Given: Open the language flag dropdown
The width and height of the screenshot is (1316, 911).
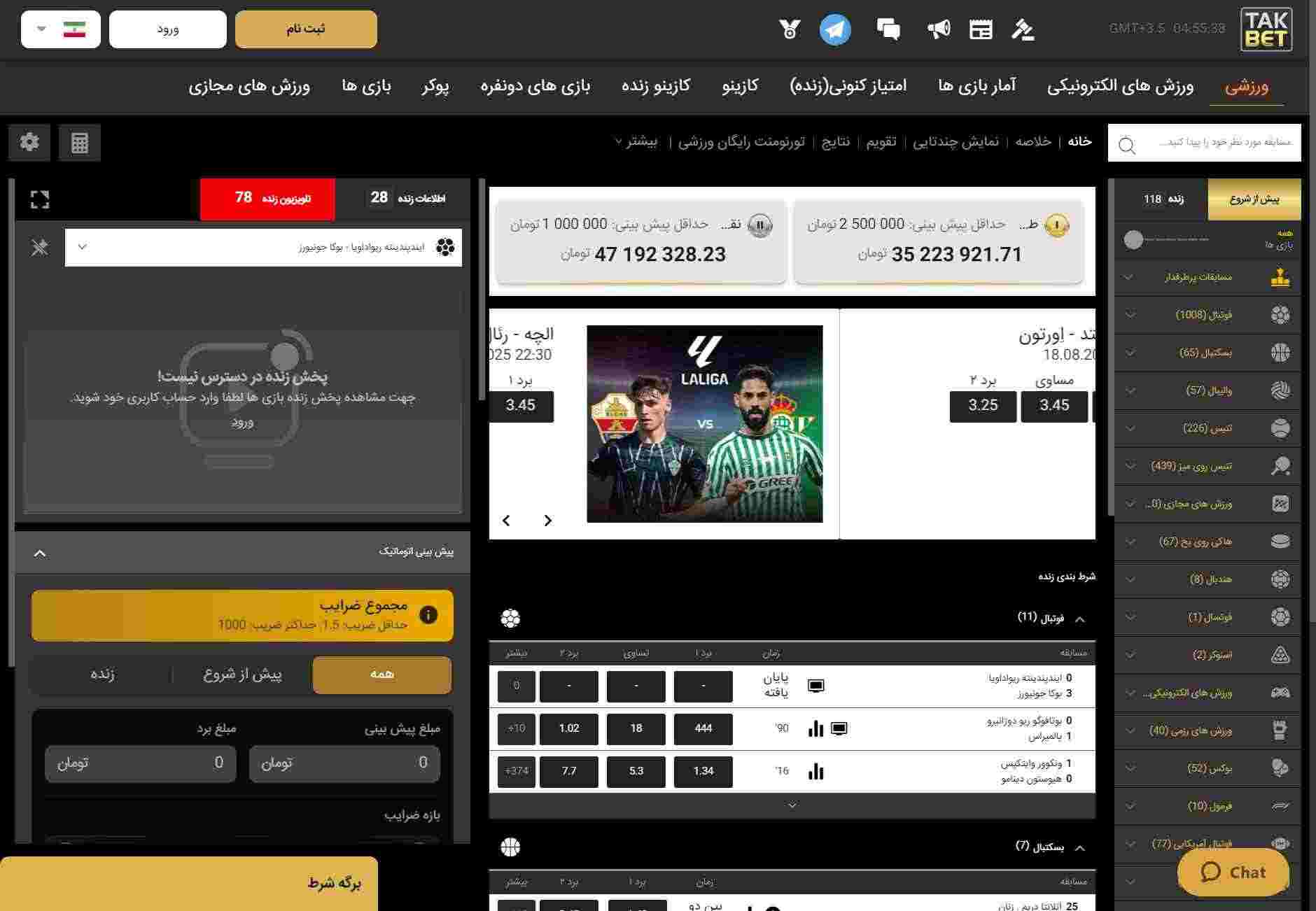Looking at the screenshot, I should [61, 29].
